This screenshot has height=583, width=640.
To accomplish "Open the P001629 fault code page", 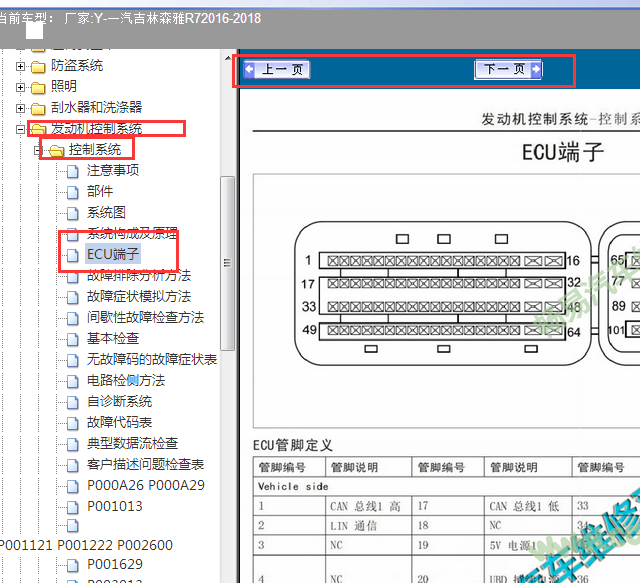I will click(115, 565).
